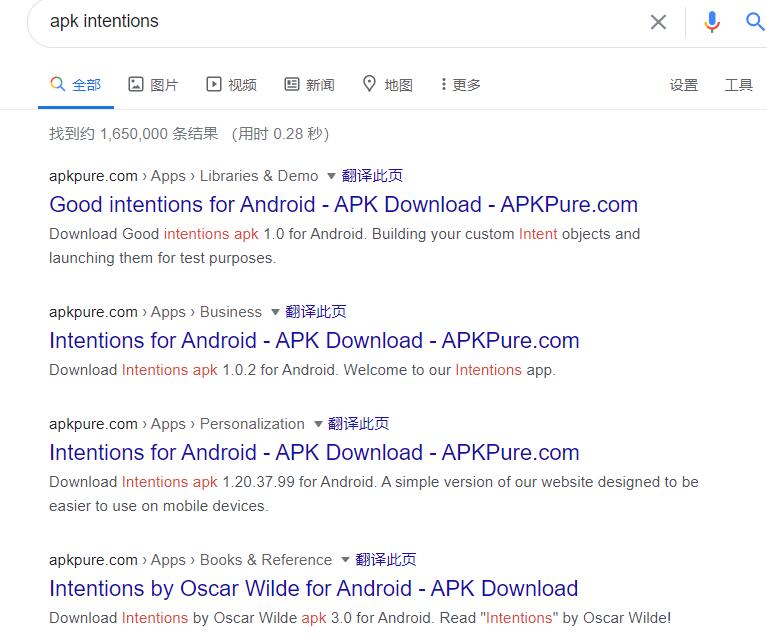The image size is (767, 642).
Task: Click the 'apkpure.com › Apps › Books & Reference' breadcrumb
Action: [x=190, y=560]
